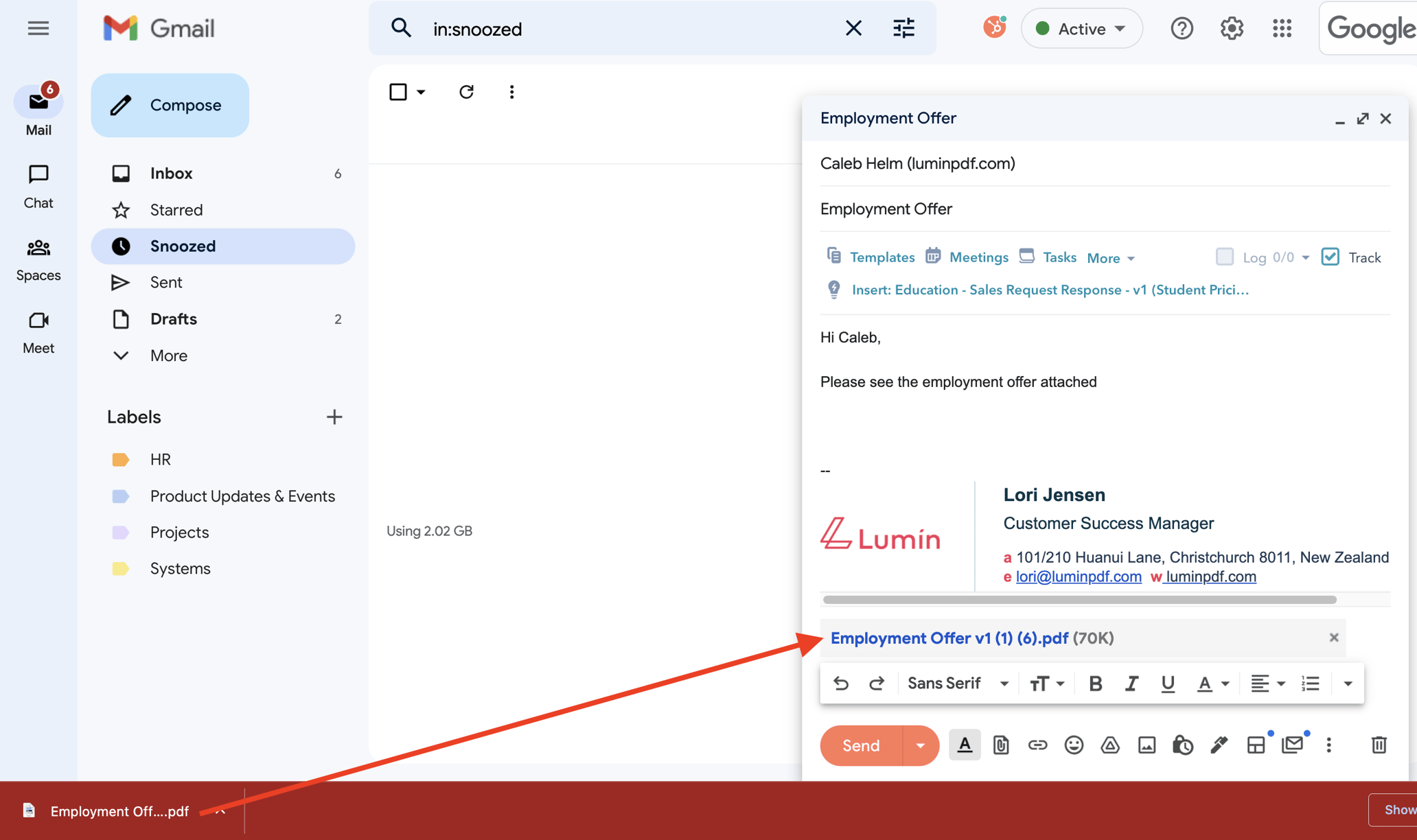Screen dimensions: 1417x840
Task: Choose a layout for the email
Action: click(x=1256, y=745)
